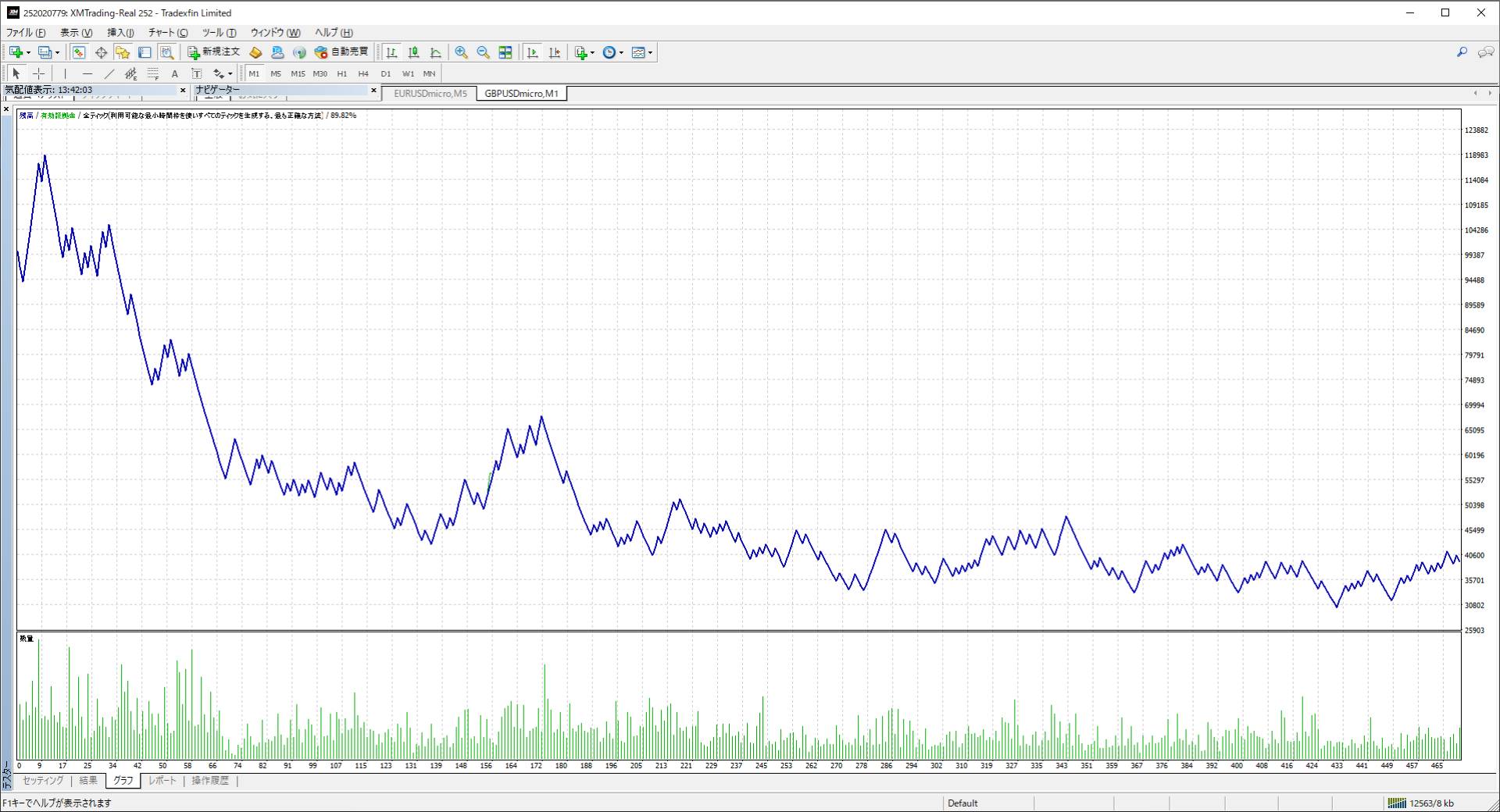The width and height of the screenshot is (1500, 812).
Task: Click the Periods clock icon
Action: pyautogui.click(x=609, y=52)
